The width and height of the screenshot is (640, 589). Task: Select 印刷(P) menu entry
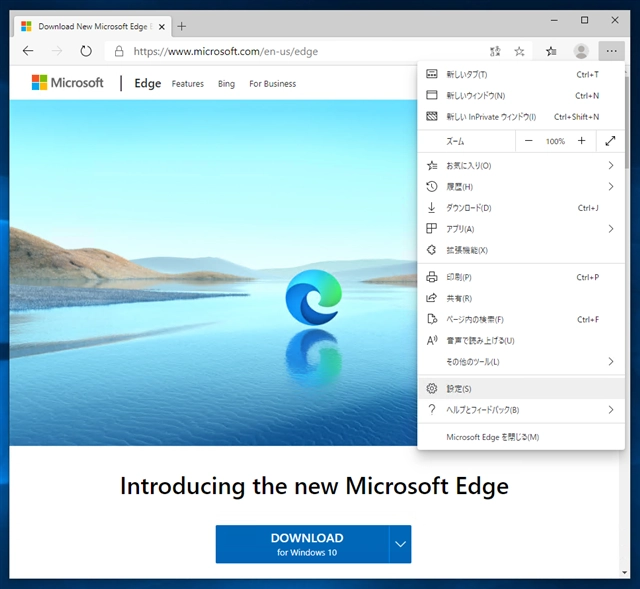click(x=521, y=277)
